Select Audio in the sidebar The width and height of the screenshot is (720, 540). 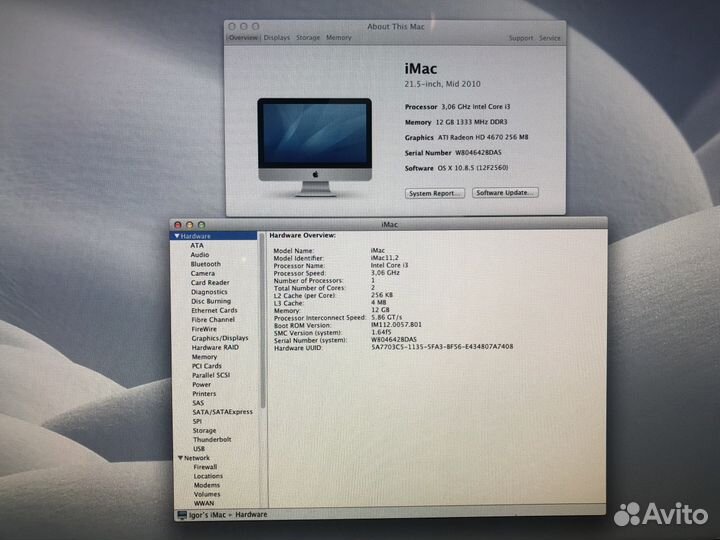coord(200,255)
